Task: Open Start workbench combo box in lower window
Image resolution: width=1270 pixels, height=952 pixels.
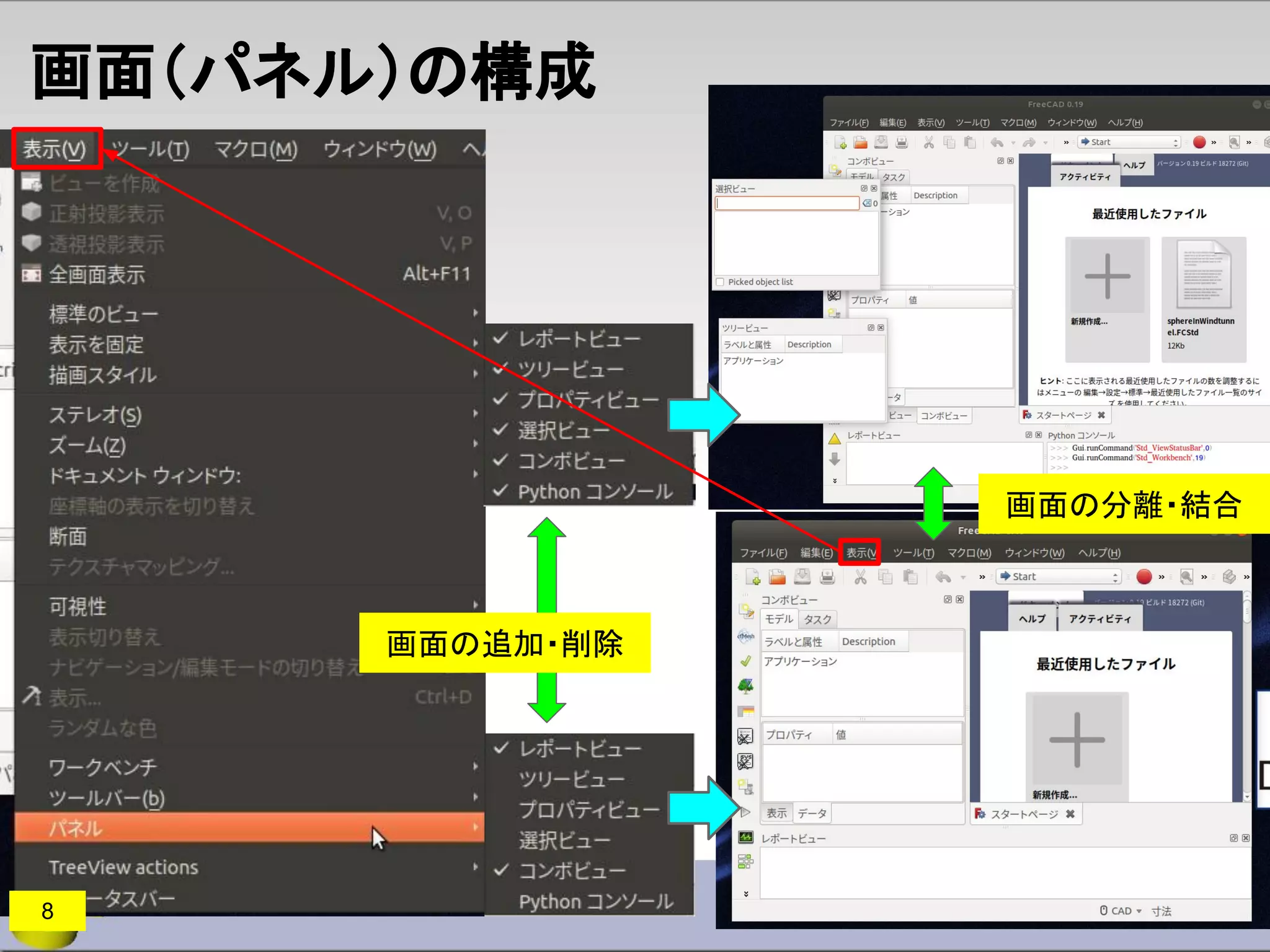Action: click(1060, 576)
